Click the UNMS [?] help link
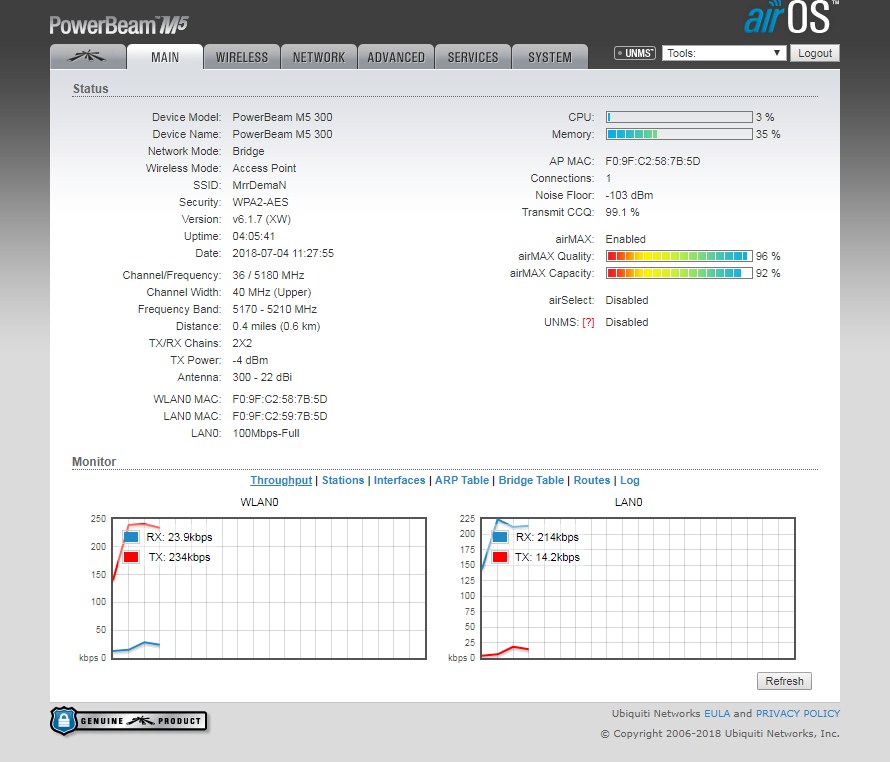The width and height of the screenshot is (890, 762). click(x=588, y=323)
